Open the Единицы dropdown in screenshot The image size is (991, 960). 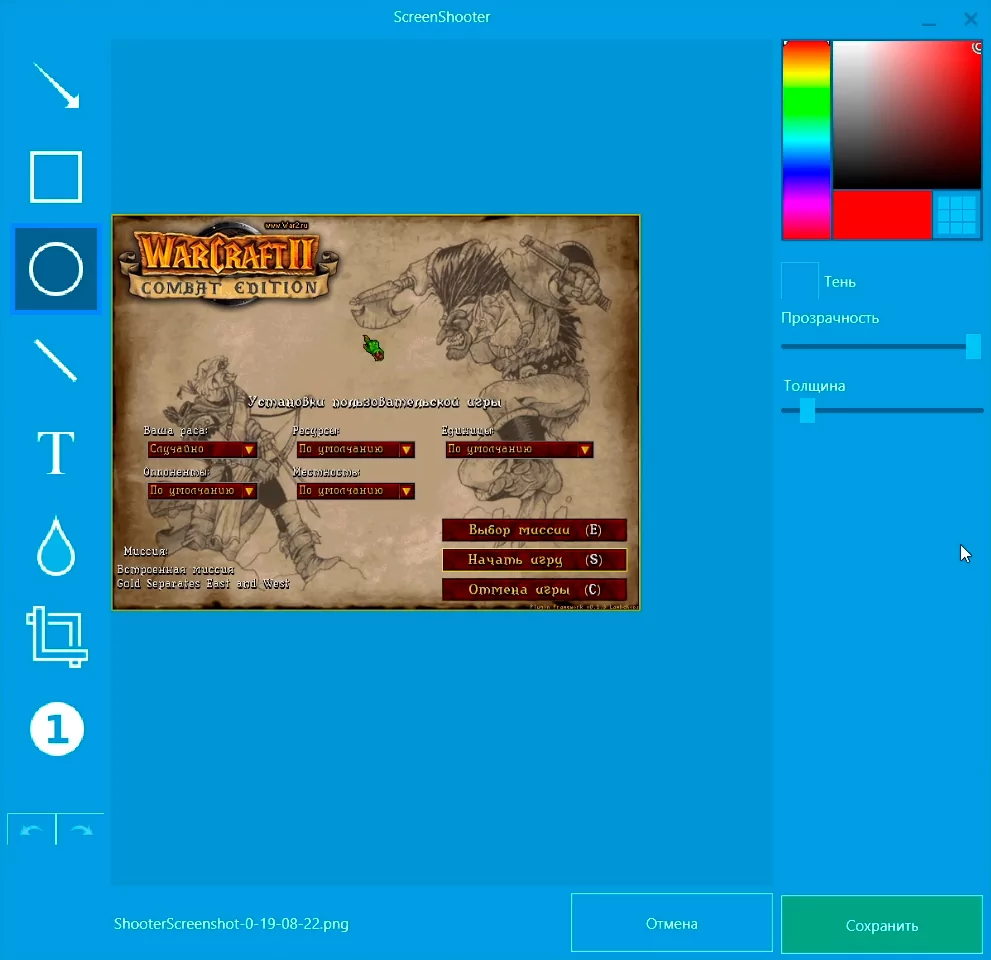pos(519,449)
